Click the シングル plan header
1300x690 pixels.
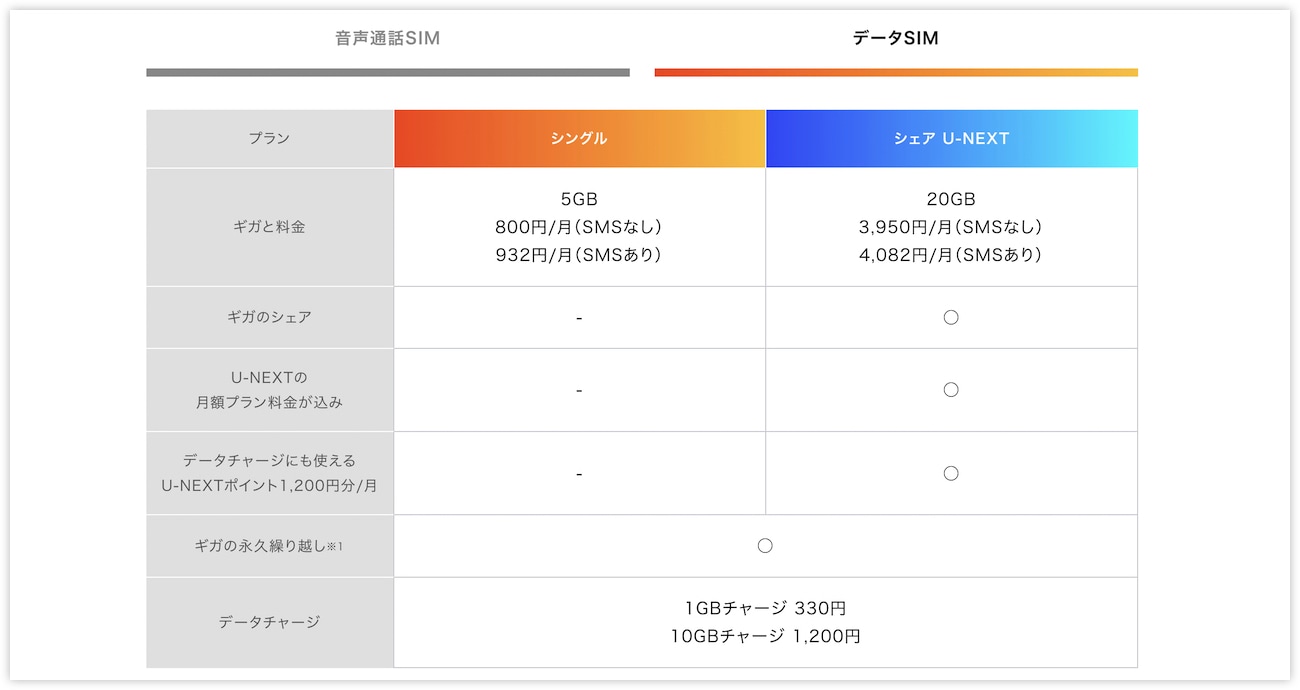(579, 139)
